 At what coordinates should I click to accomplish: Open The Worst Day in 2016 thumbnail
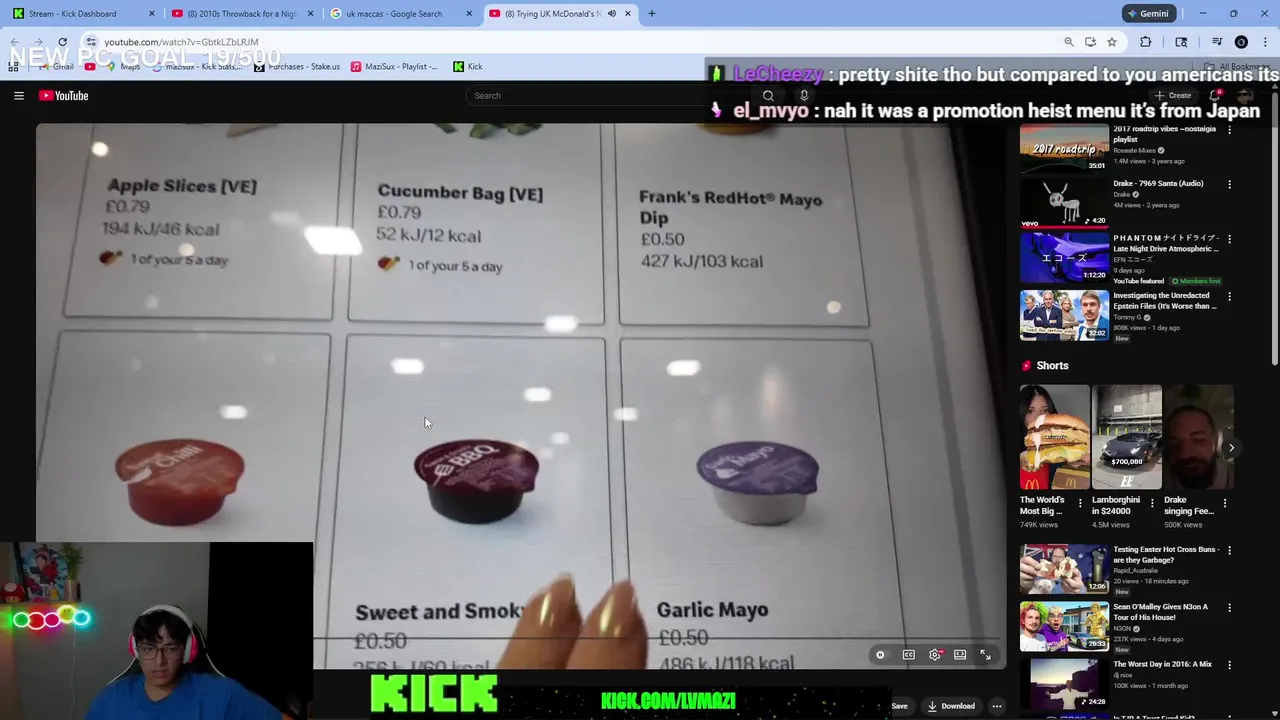[x=1064, y=683]
